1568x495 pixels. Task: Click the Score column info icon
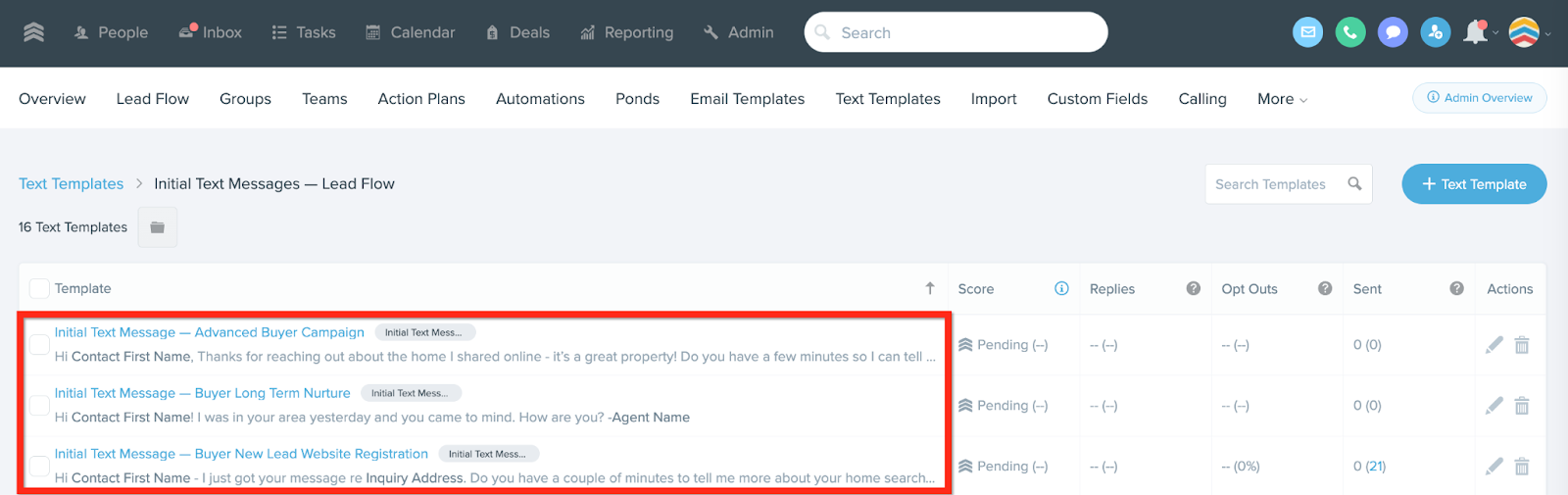tap(1061, 288)
